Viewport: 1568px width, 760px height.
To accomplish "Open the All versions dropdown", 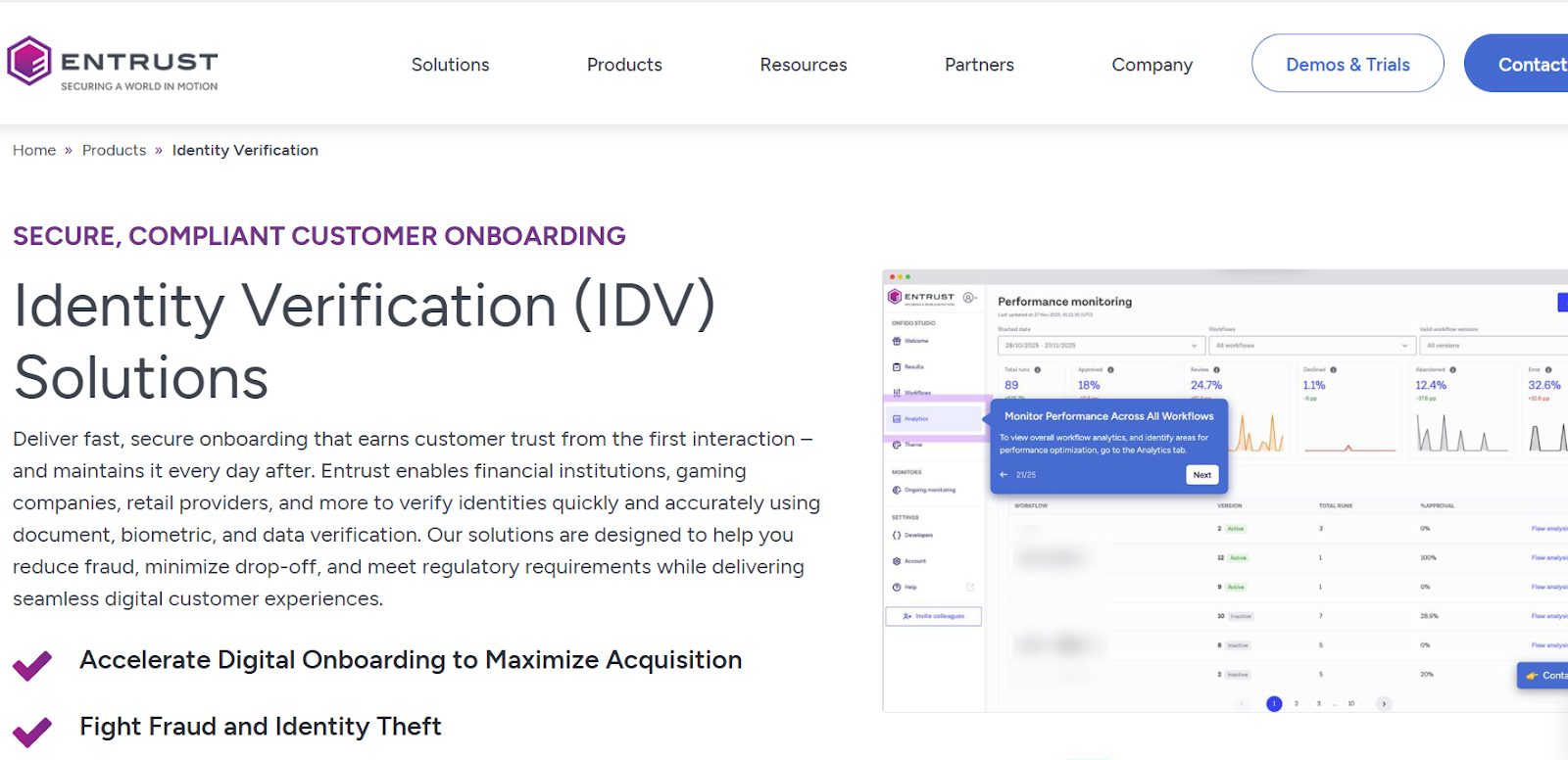I will click(1494, 346).
